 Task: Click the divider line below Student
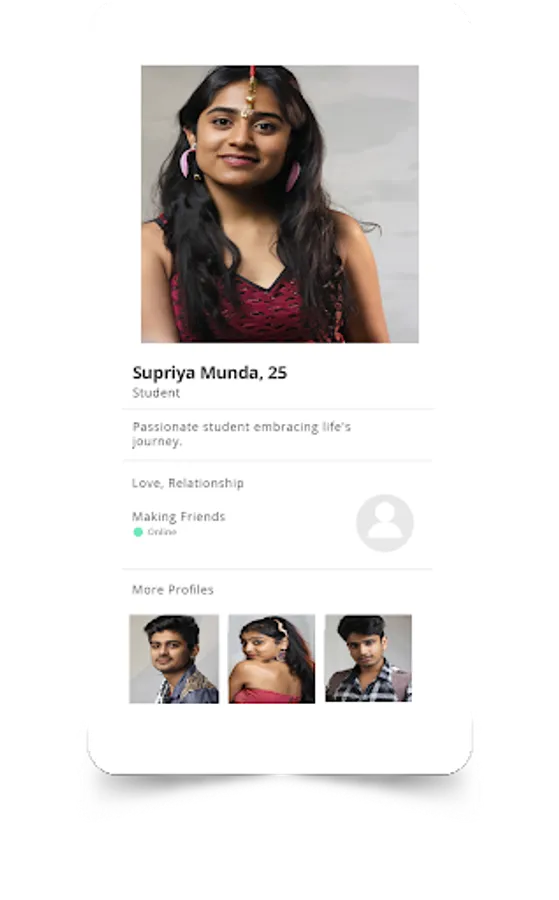pos(278,409)
